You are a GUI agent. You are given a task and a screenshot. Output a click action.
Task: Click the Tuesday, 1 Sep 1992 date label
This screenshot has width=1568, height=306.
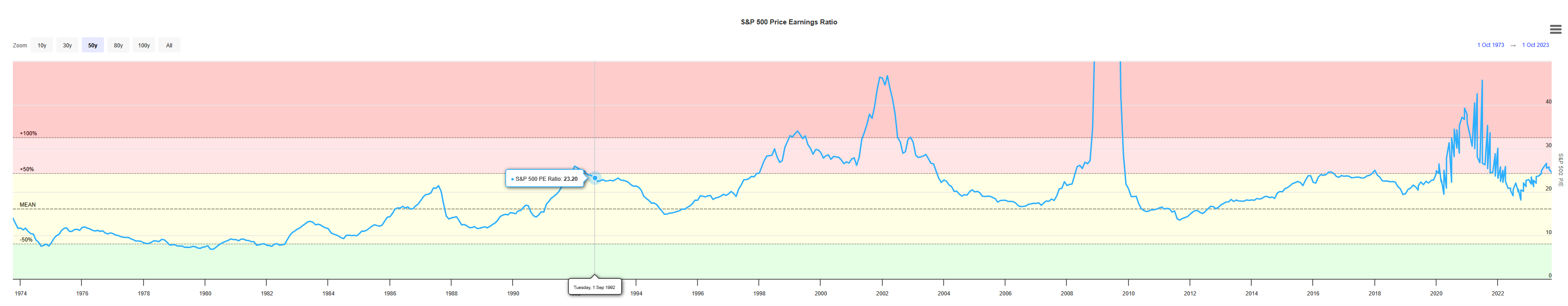click(x=594, y=287)
